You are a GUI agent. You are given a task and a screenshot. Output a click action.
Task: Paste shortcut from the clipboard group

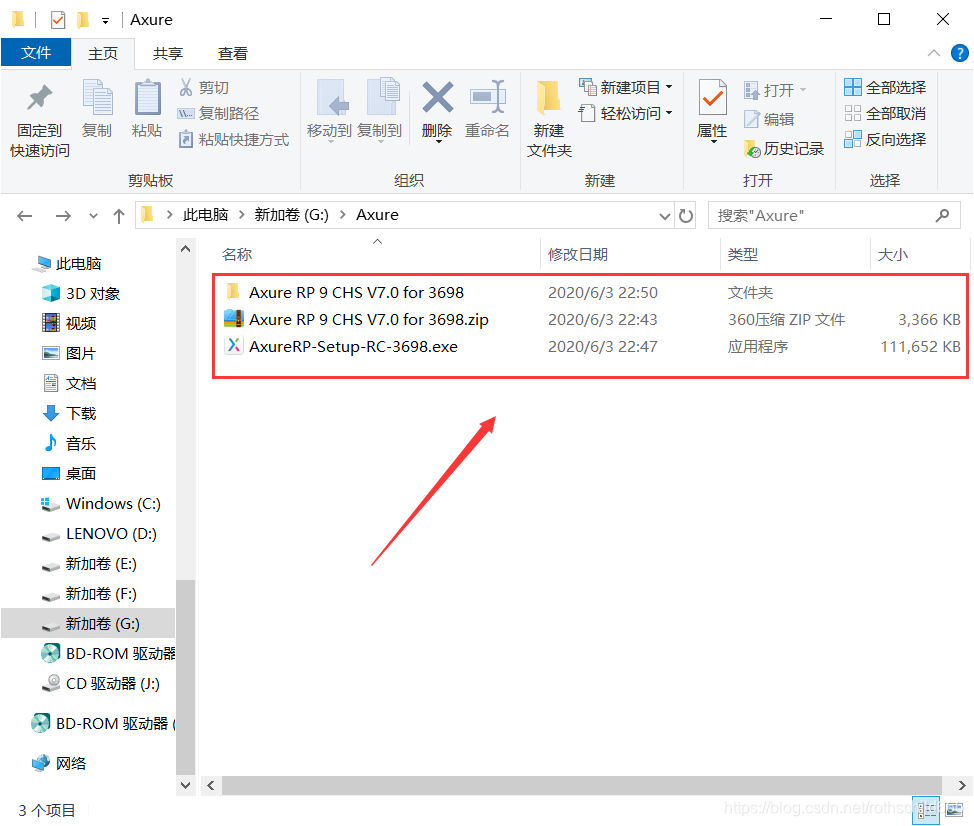[234, 140]
